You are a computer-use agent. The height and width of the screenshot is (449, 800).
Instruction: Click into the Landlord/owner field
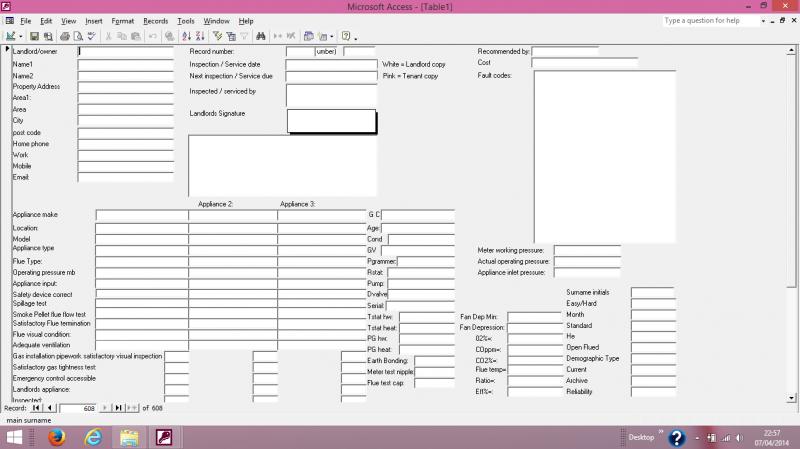pyautogui.click(x=132, y=51)
